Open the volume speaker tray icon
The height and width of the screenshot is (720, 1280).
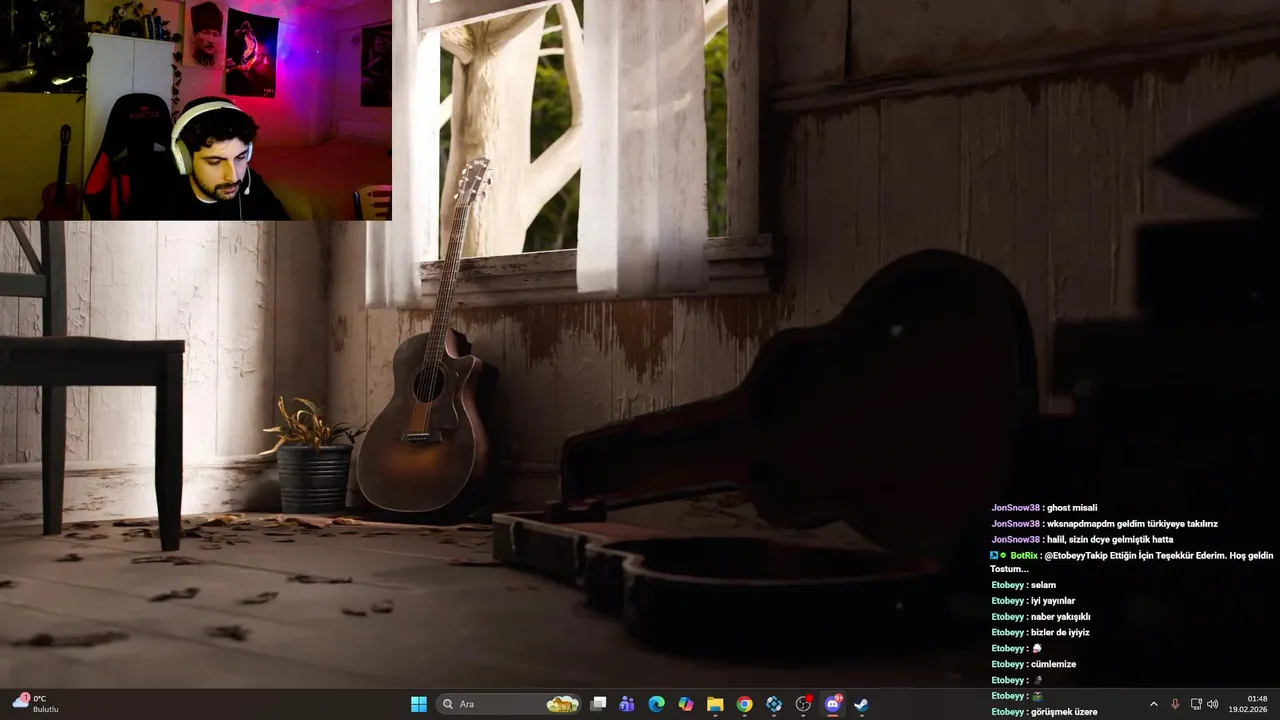(1213, 704)
